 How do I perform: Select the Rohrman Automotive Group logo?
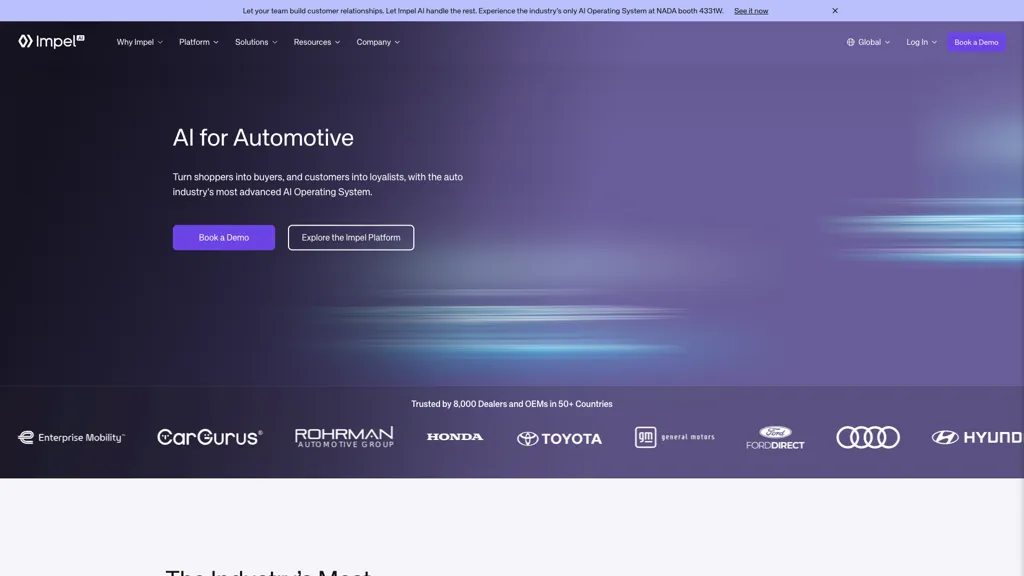click(x=344, y=437)
